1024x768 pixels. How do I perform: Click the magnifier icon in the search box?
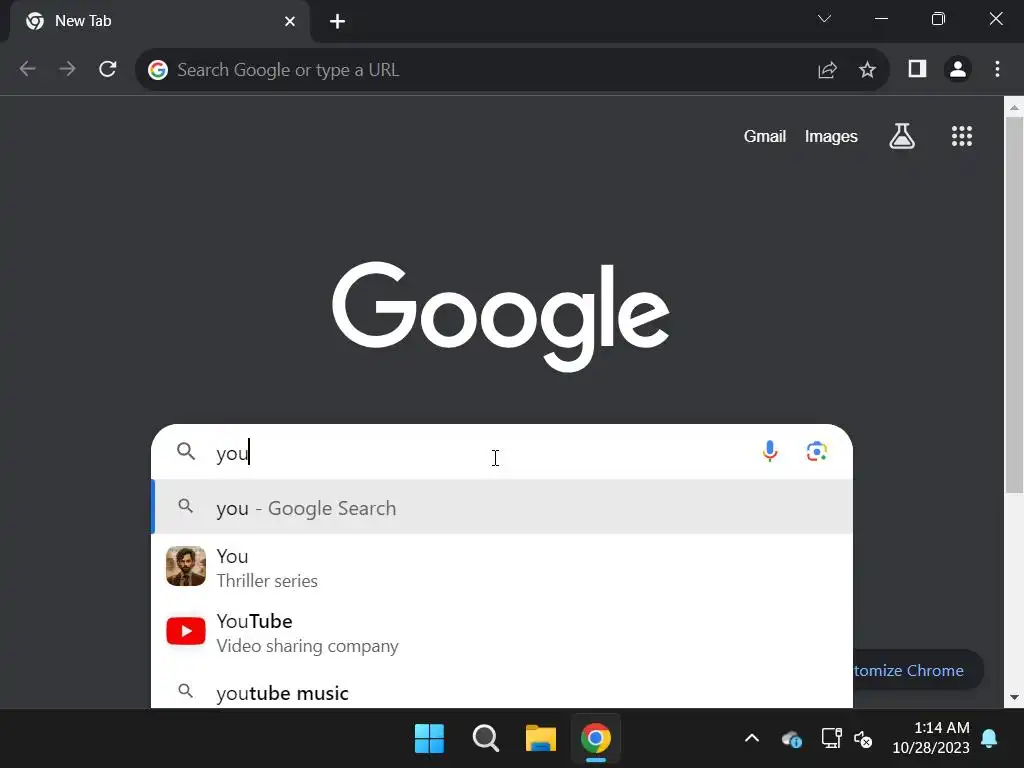click(186, 451)
